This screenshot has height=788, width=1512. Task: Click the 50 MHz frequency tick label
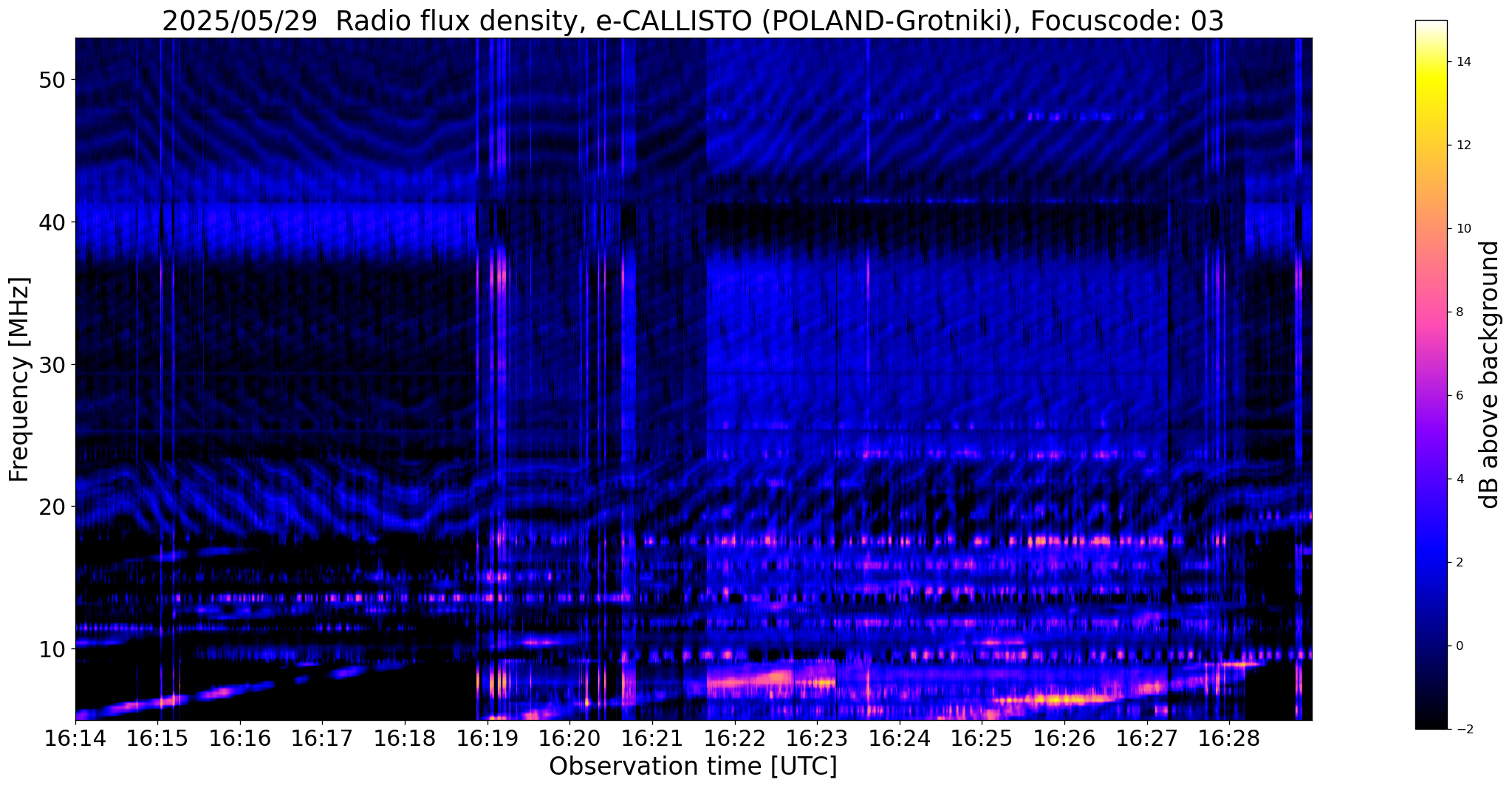click(52, 80)
